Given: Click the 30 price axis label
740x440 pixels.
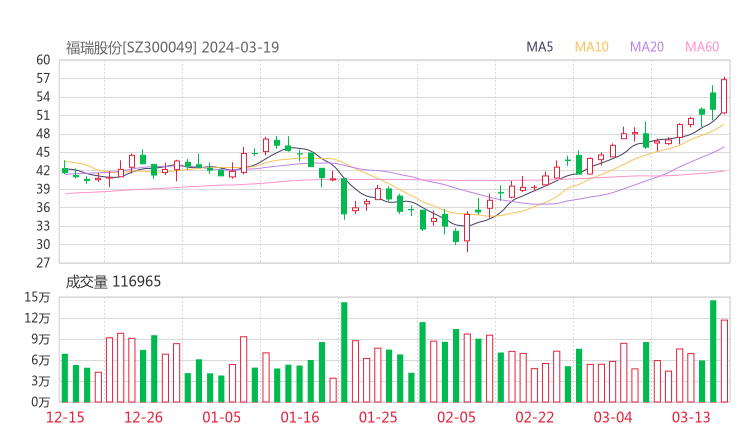Looking at the screenshot, I should point(43,244).
